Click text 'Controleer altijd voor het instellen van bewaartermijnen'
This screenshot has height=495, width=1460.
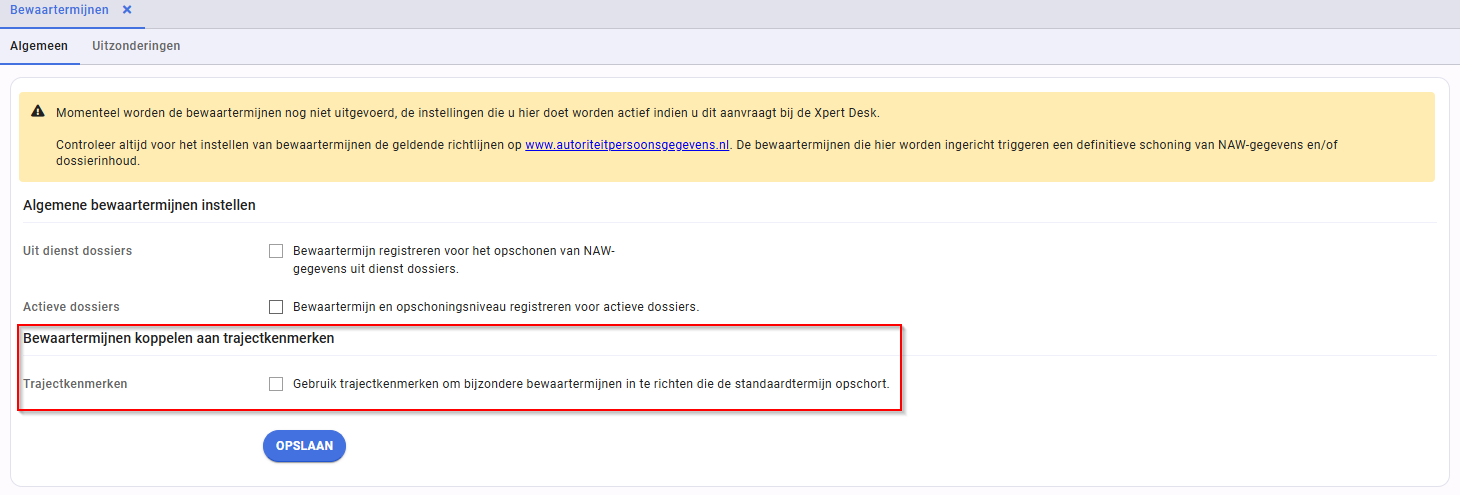(x=218, y=145)
